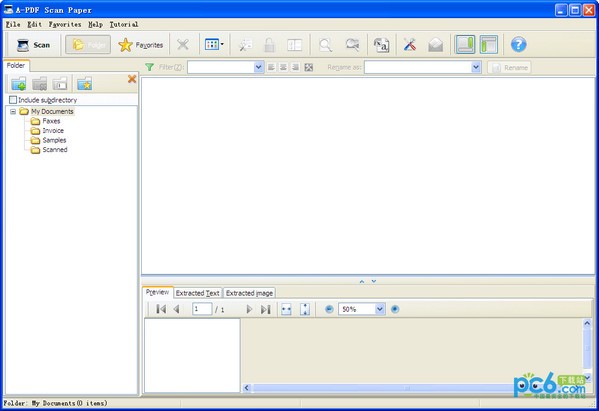The width and height of the screenshot is (599, 411).
Task: Switch to the Preview tab
Action: (157, 292)
